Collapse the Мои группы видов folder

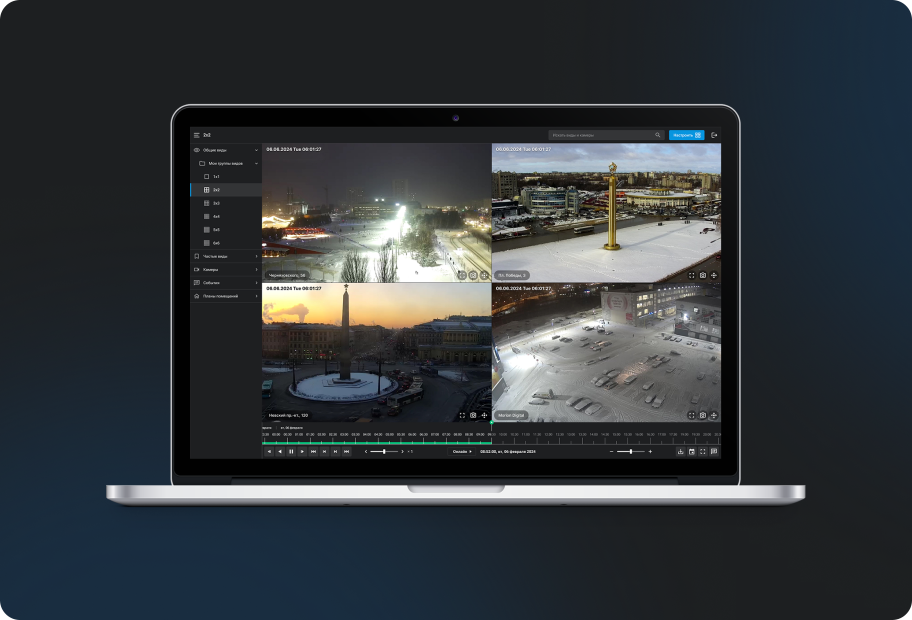coord(256,163)
